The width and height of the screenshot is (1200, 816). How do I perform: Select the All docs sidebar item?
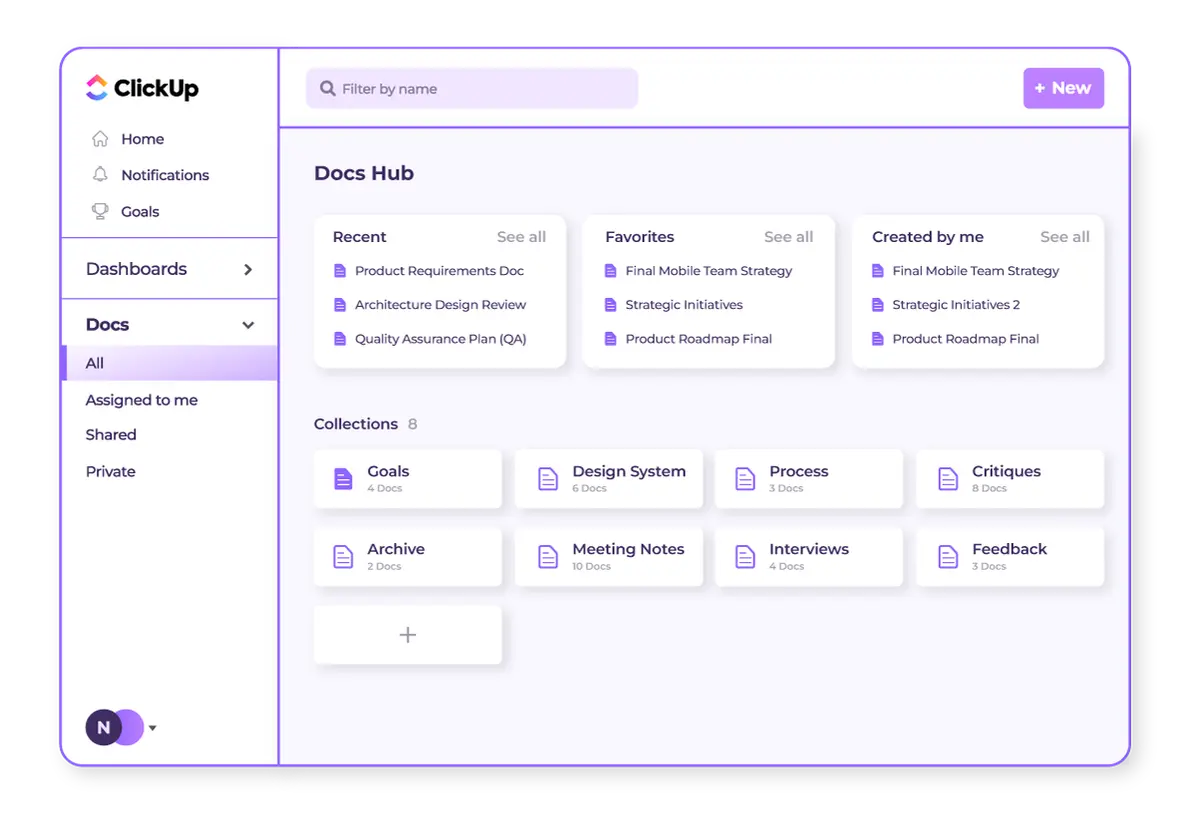[95, 363]
